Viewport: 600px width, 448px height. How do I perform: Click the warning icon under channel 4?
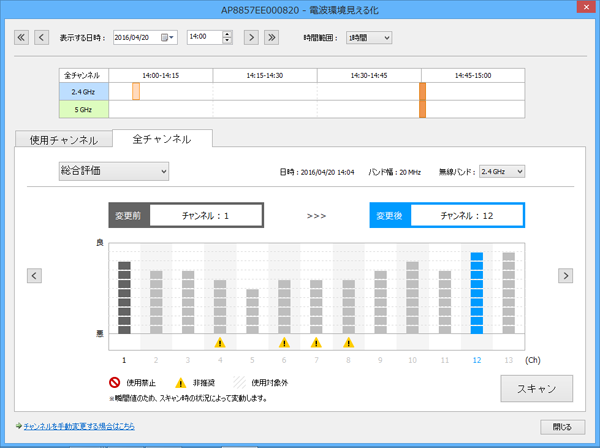pyautogui.click(x=220, y=342)
